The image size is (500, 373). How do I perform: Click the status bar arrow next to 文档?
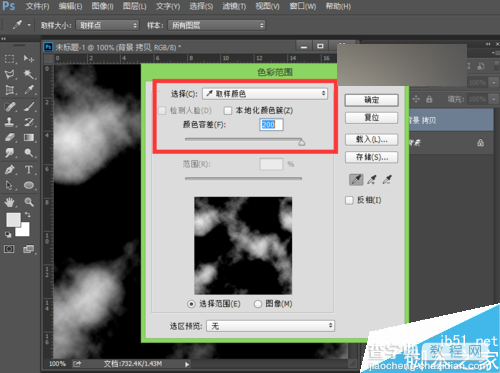(x=187, y=365)
